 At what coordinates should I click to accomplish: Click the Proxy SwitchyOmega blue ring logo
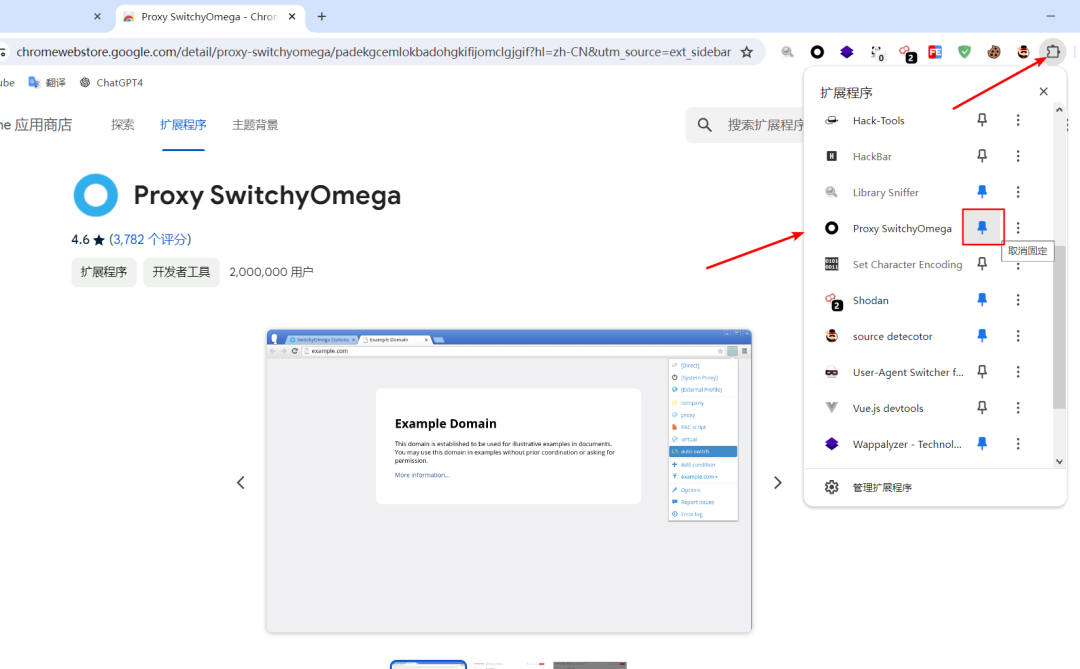point(96,195)
